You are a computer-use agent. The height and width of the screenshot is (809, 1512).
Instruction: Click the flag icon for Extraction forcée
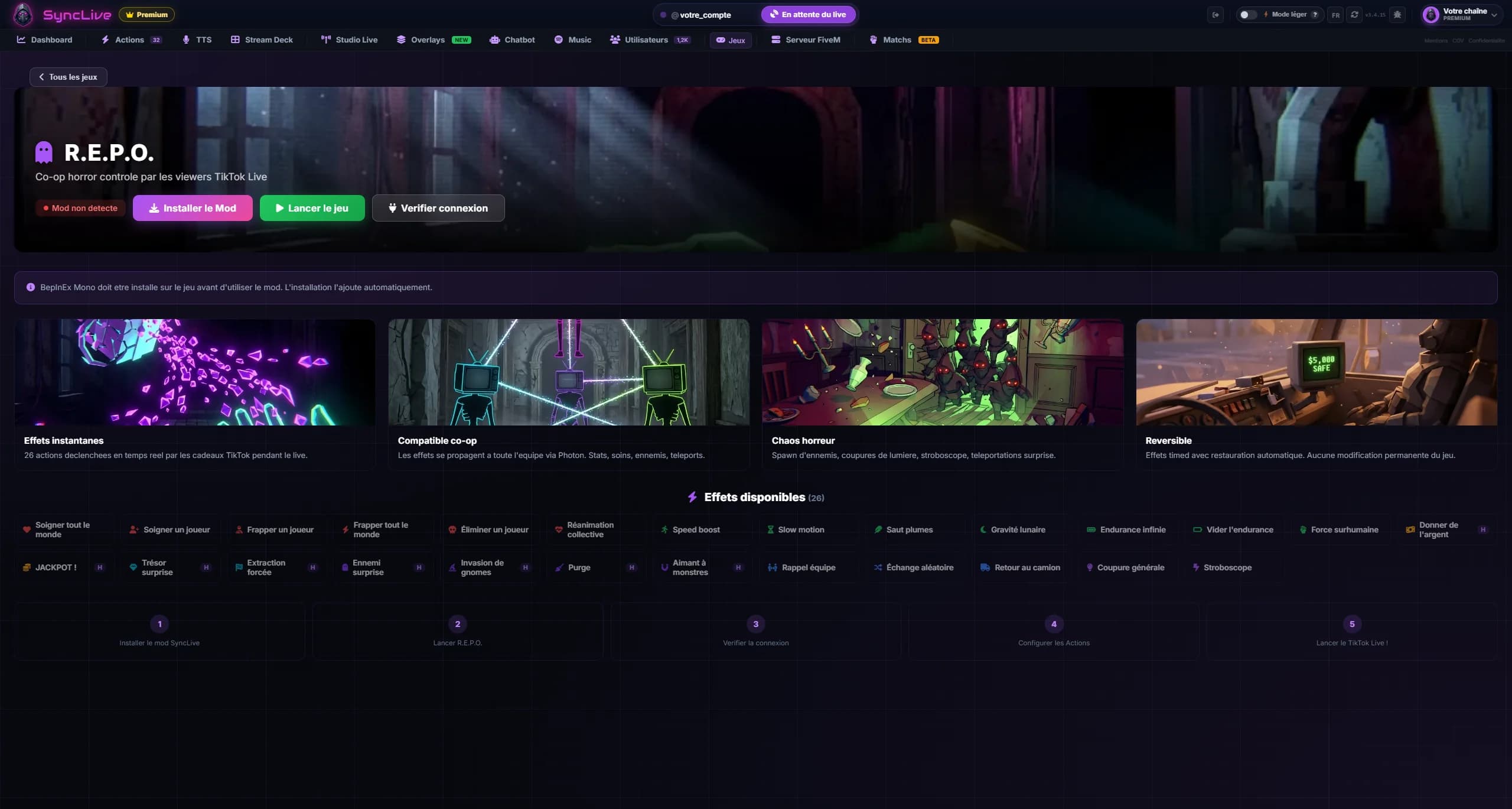[x=239, y=567]
